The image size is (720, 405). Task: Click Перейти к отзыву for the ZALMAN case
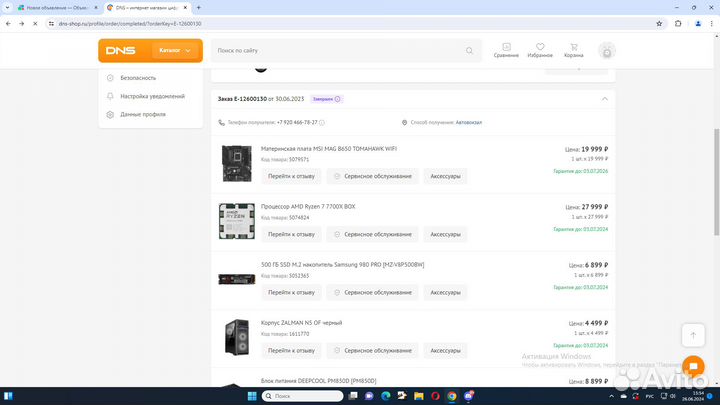[291, 350]
